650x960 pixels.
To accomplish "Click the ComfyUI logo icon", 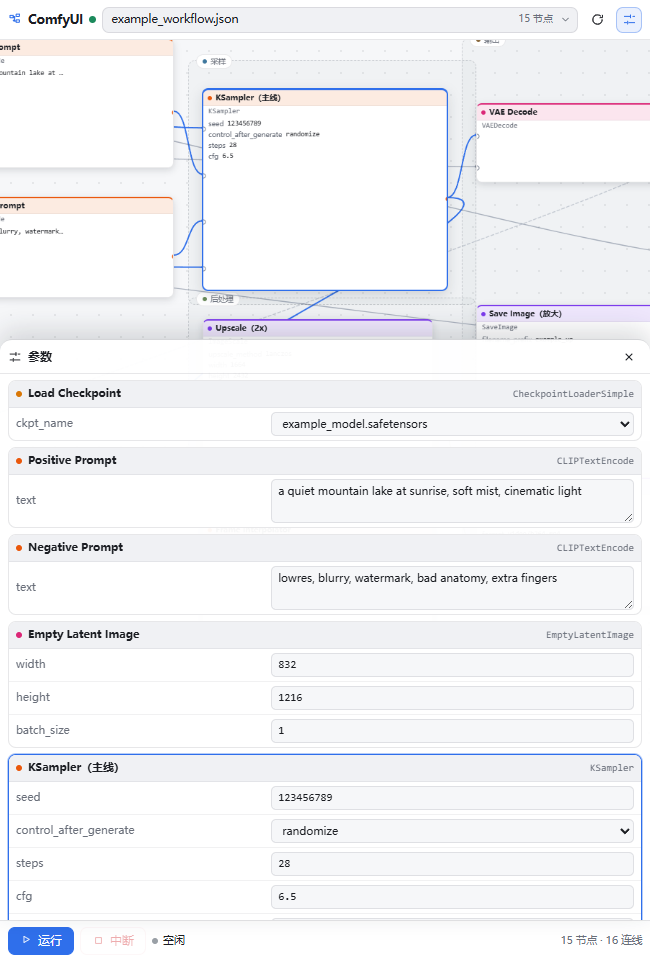I will click(15, 19).
